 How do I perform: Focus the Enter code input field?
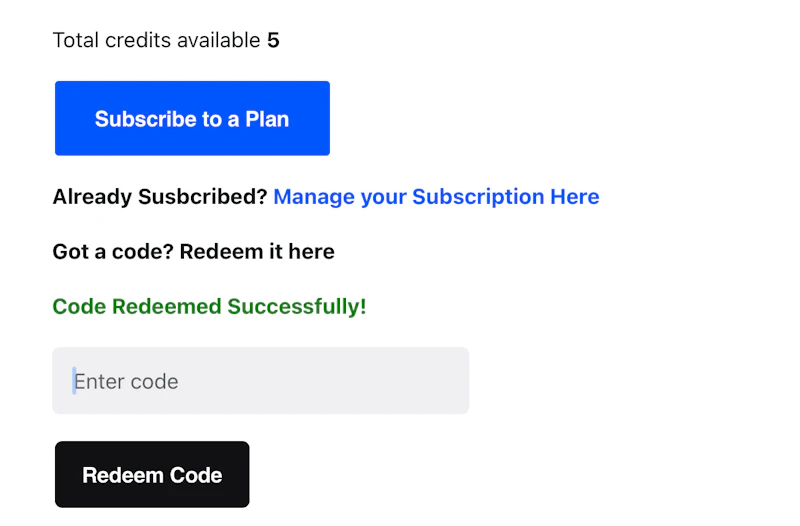pos(260,381)
